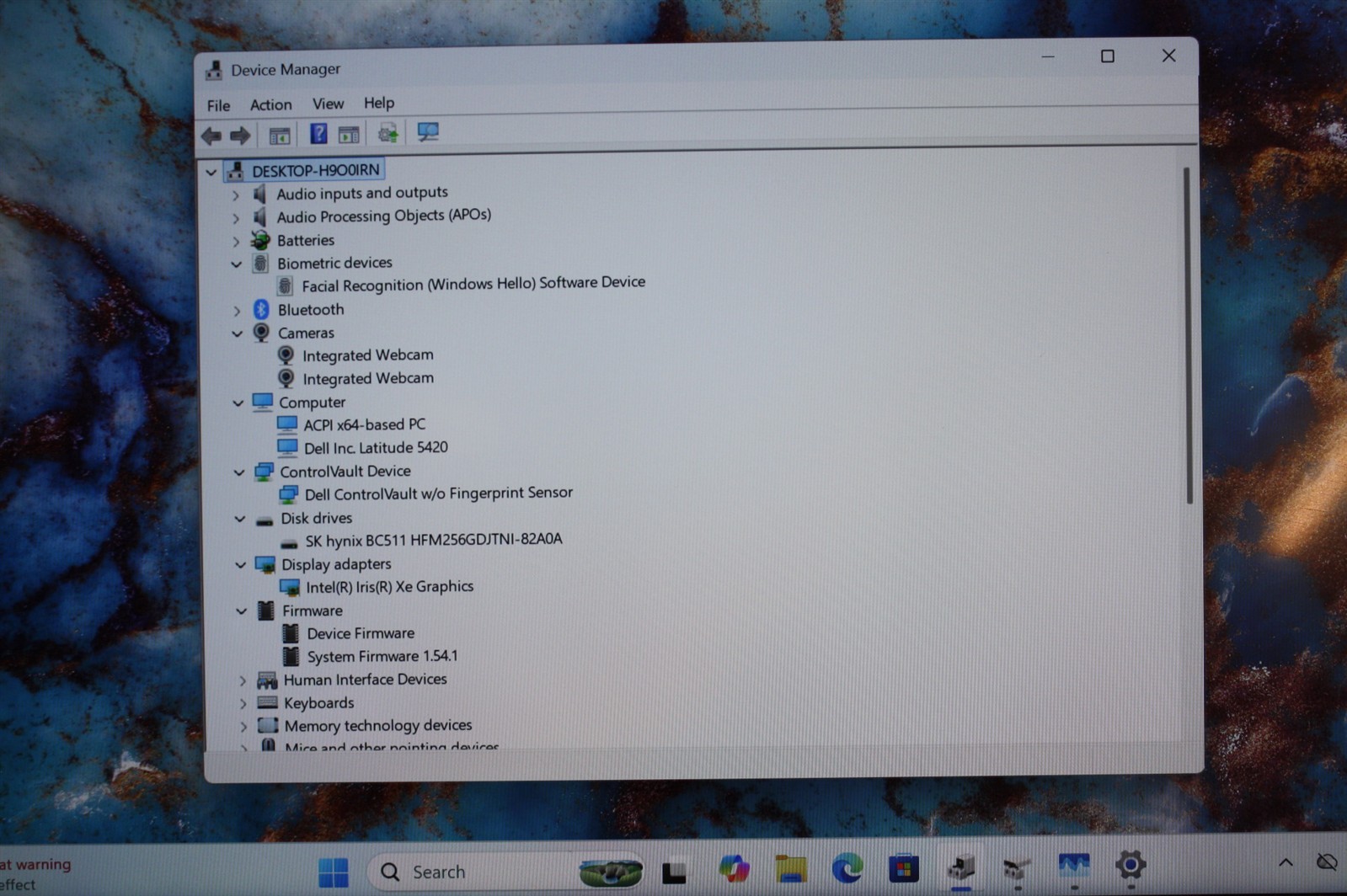This screenshot has height=896, width=1347.
Task: Expand Memory technology devices
Action: click(x=243, y=726)
